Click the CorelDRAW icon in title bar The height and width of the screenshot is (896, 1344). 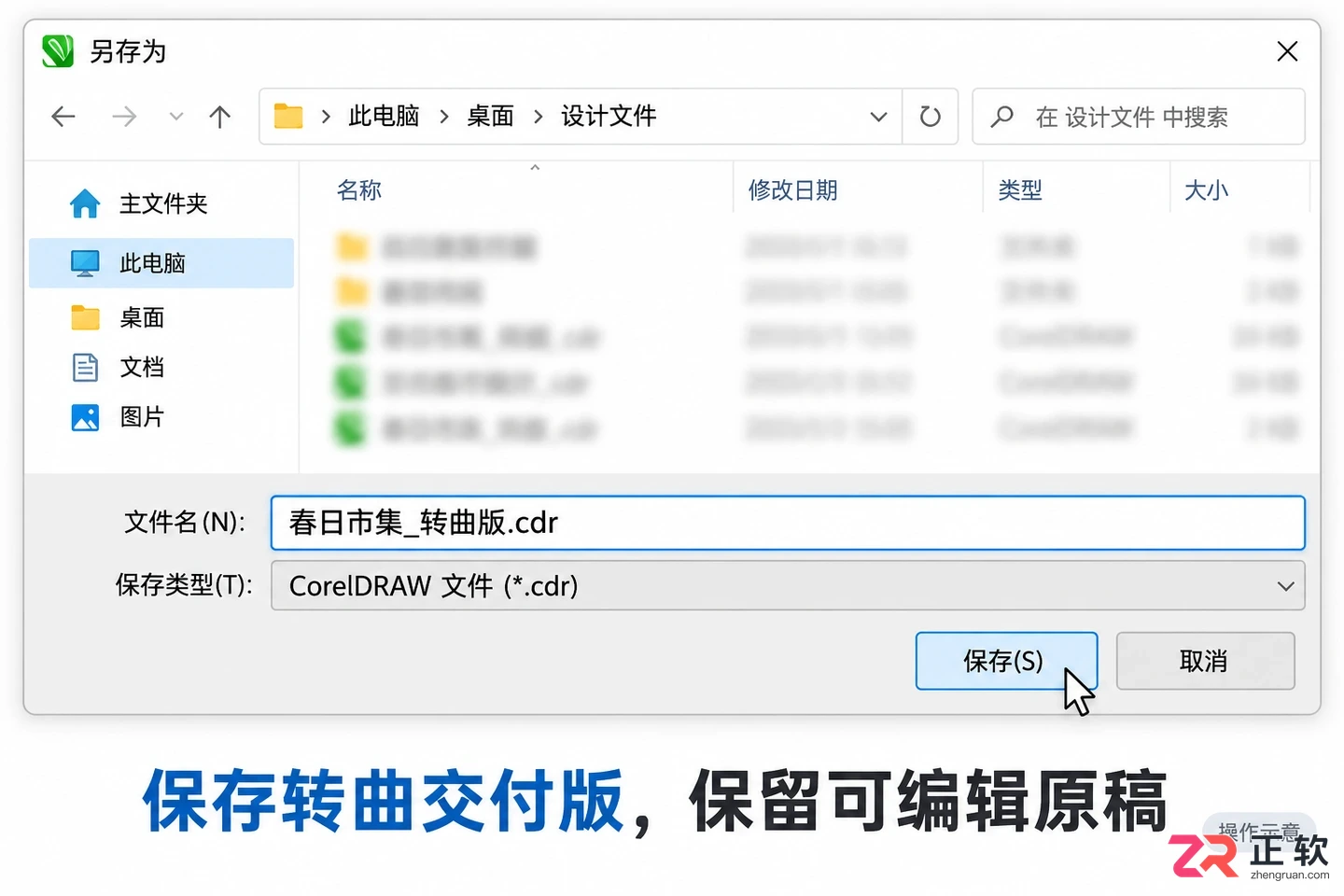pyautogui.click(x=58, y=51)
